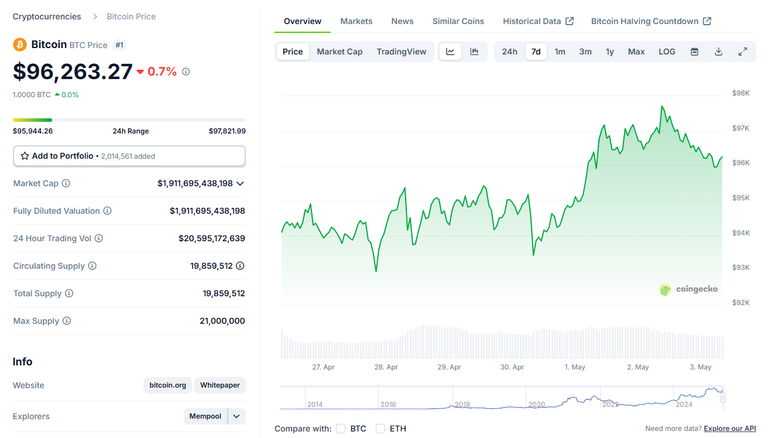Switch chart to Market Cap mode

[x=339, y=51]
